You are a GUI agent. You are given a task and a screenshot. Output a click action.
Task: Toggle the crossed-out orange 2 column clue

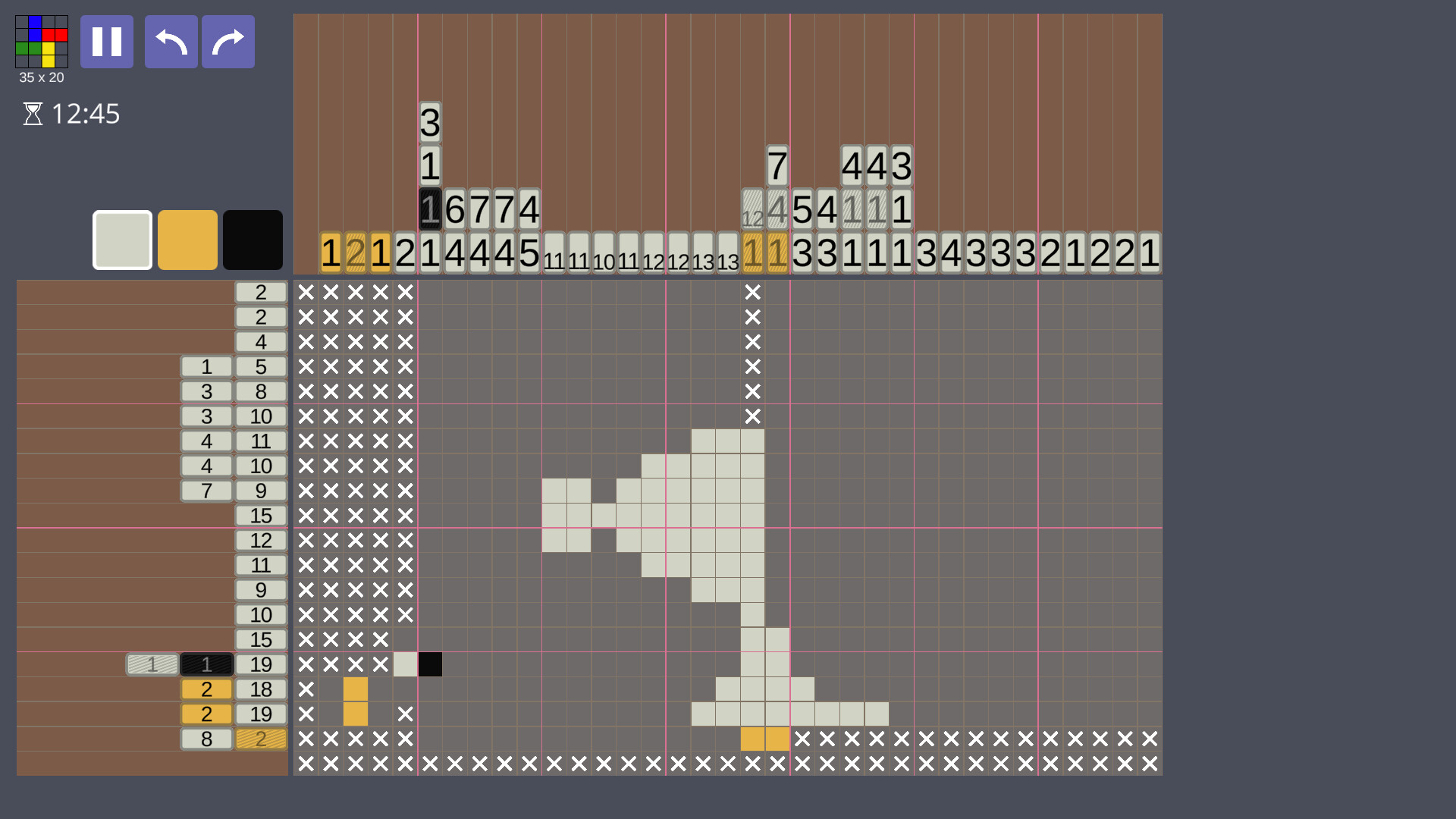point(356,254)
